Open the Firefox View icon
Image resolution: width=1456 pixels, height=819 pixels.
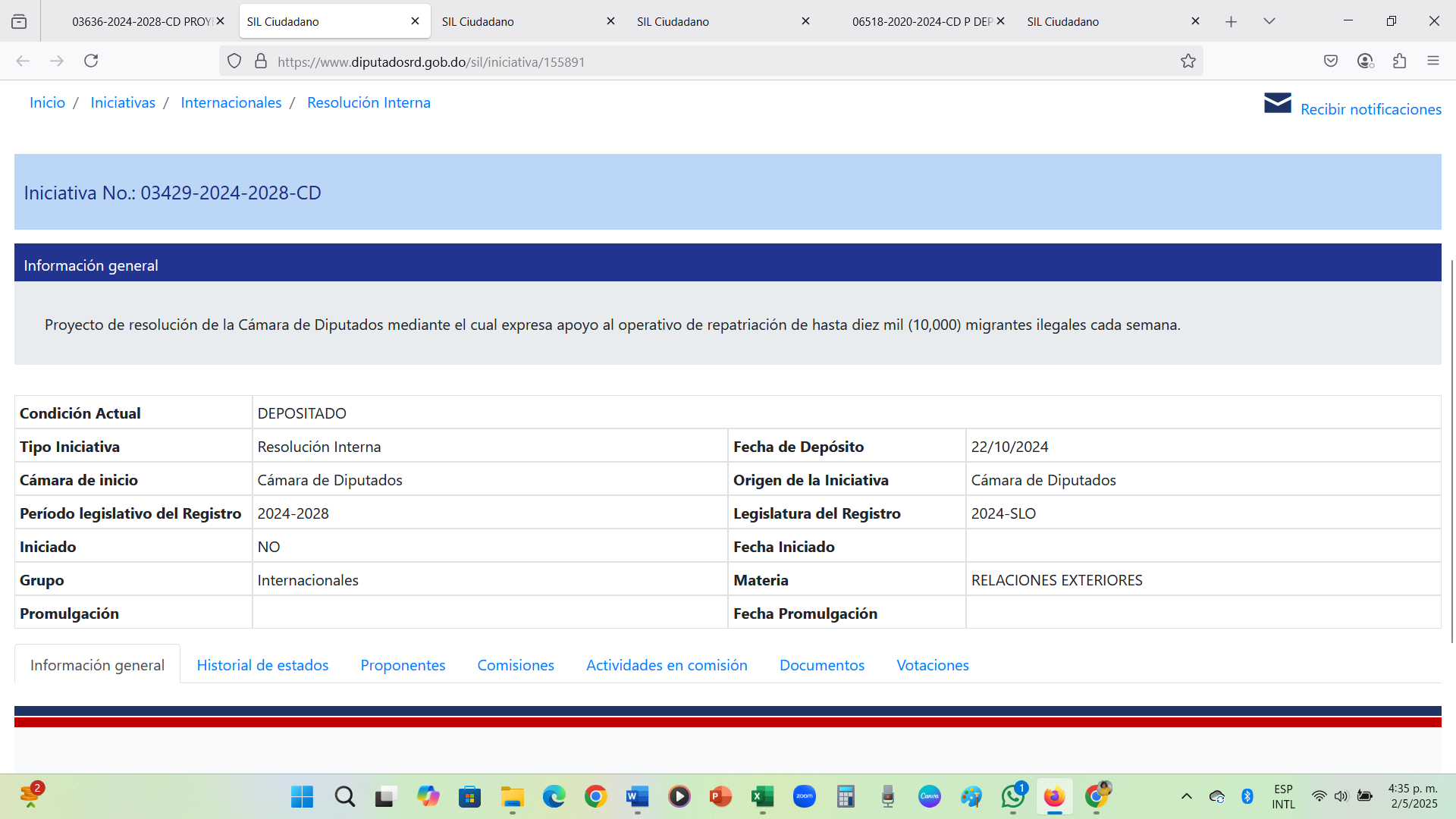pos(19,21)
